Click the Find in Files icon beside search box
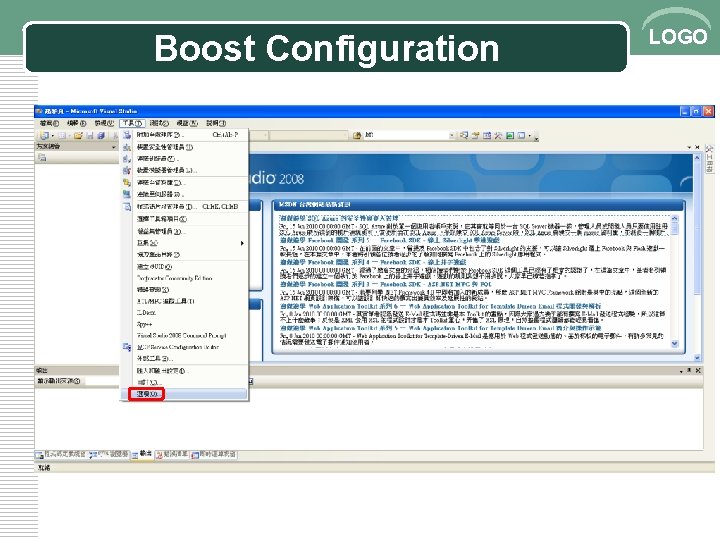720x540 pixels. [357, 135]
